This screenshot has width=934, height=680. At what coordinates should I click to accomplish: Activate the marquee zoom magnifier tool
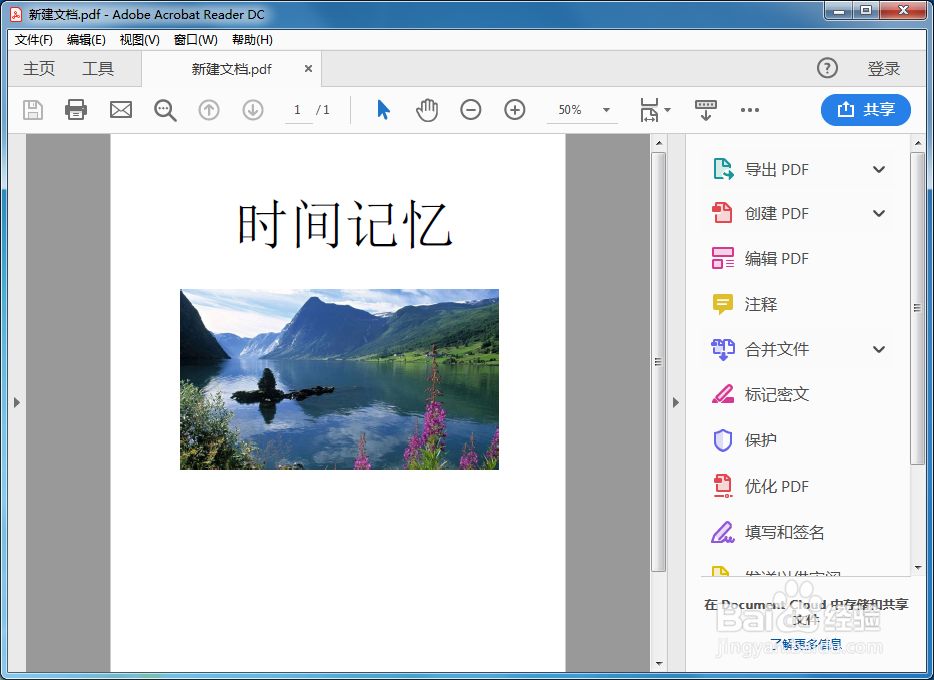tap(165, 110)
